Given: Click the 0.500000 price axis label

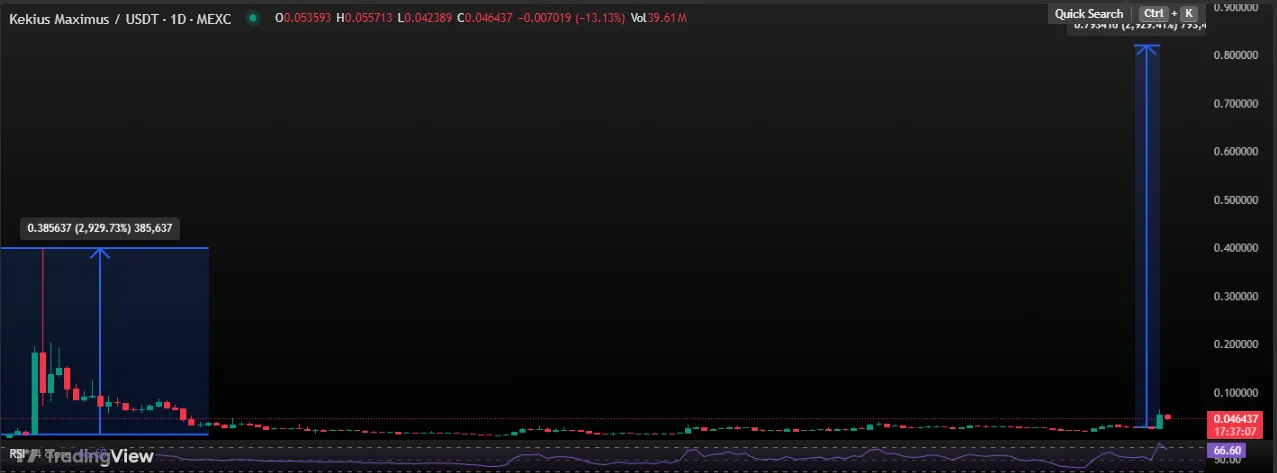Looking at the screenshot, I should coord(1237,200).
